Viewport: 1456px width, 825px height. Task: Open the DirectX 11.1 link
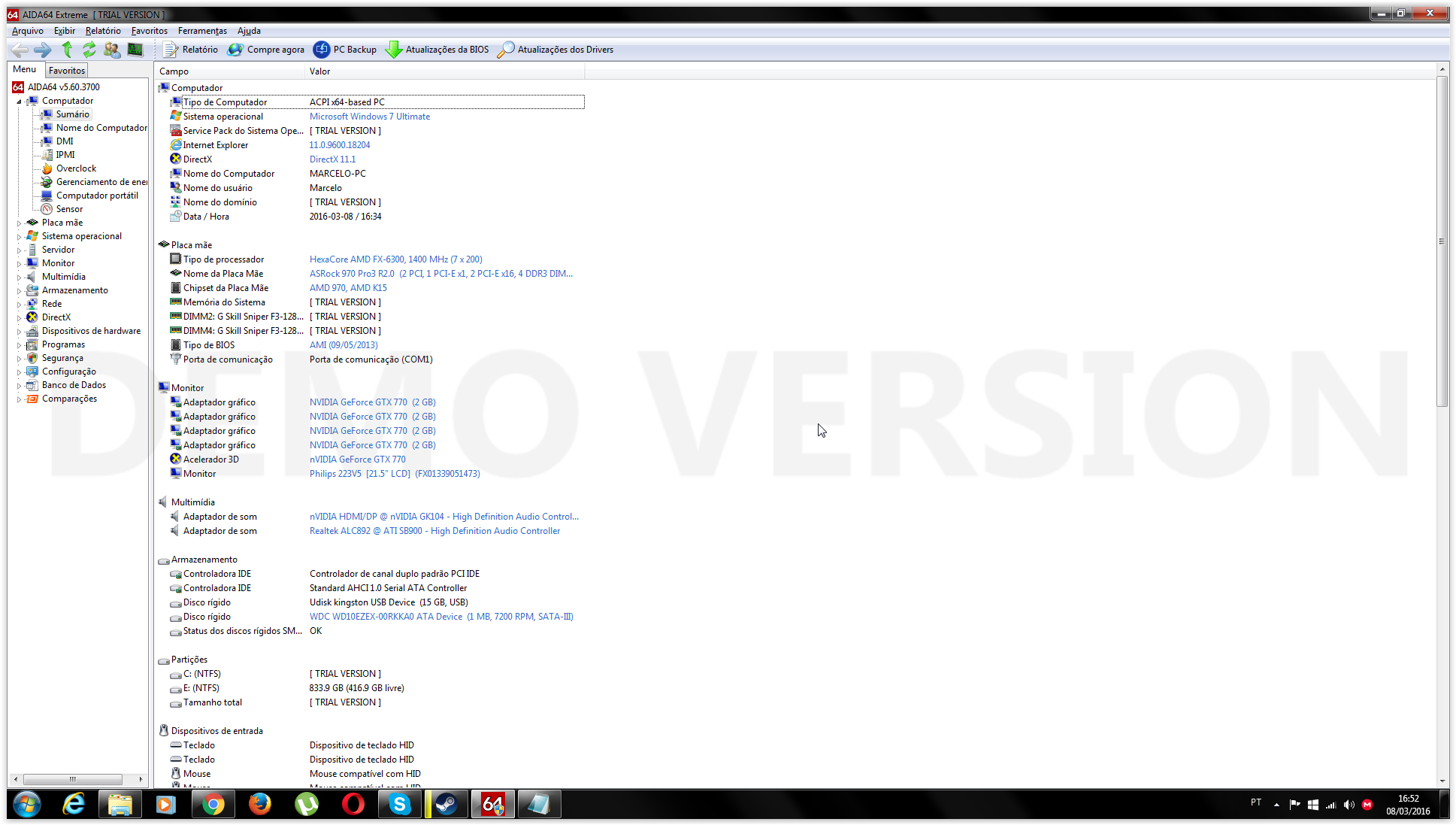tap(332, 159)
